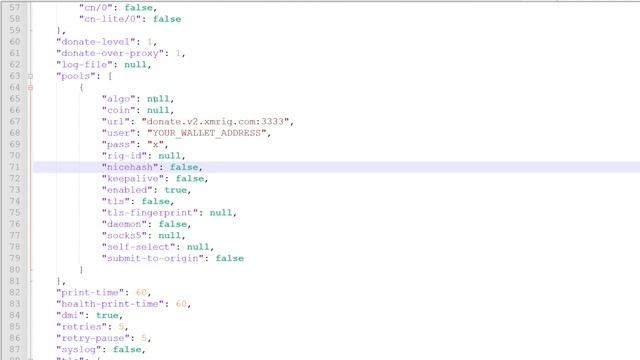The image size is (640, 360).
Task: Click the "daemon" key
Action: click(124, 224)
